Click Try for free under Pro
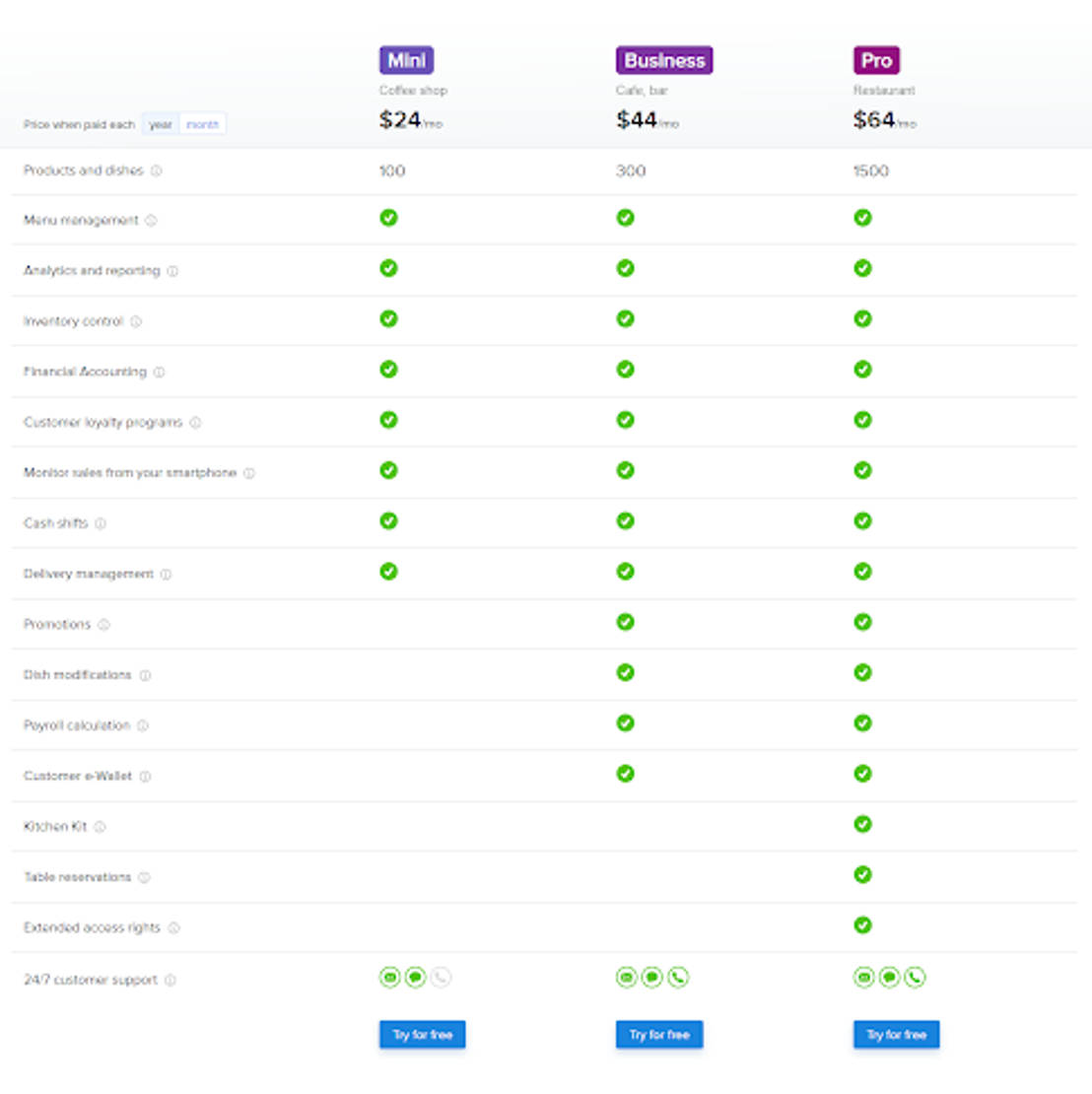Viewport: 1092px width, 1094px height. coord(896,1035)
